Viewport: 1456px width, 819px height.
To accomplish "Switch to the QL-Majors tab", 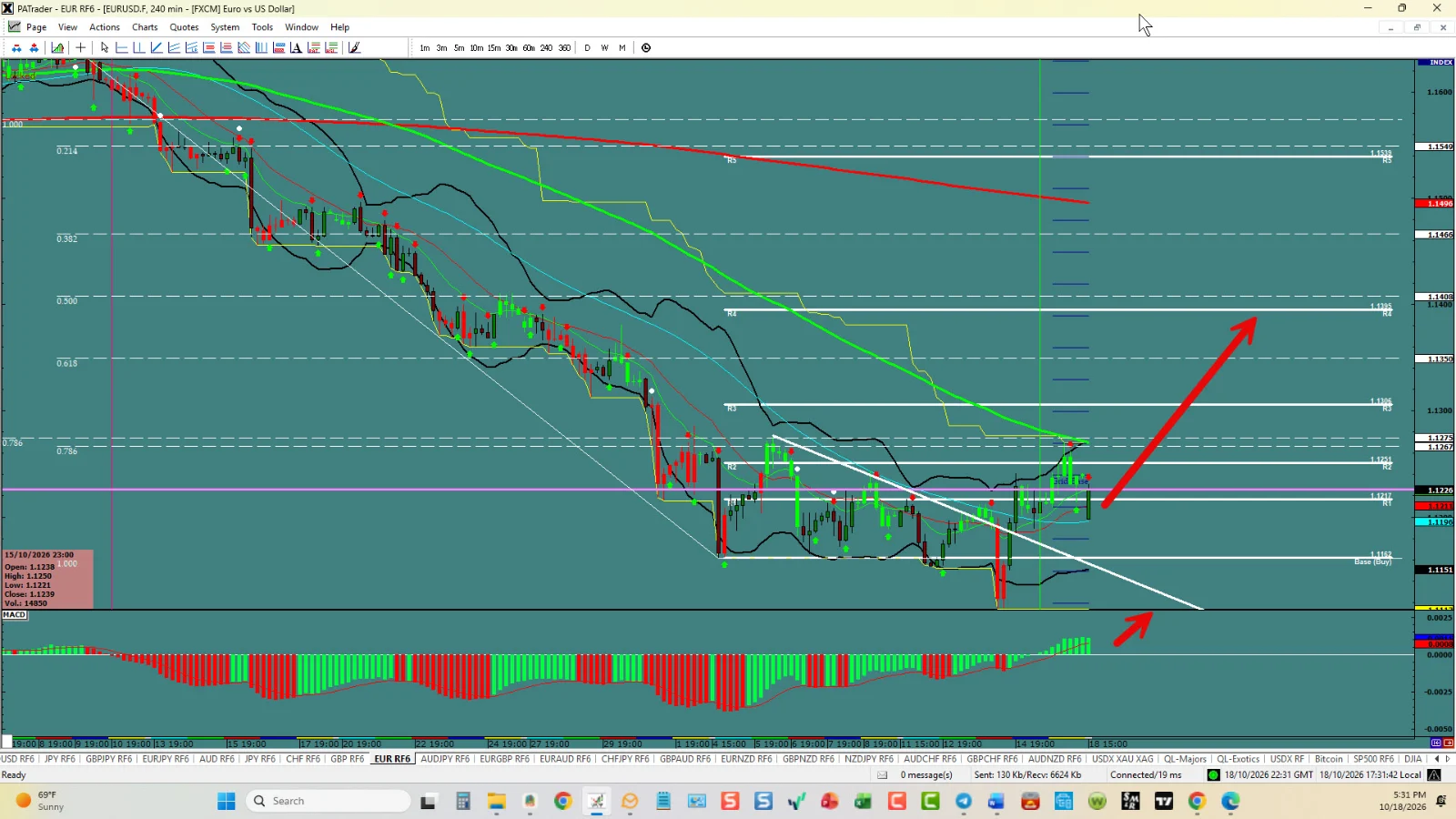I will tap(1185, 759).
